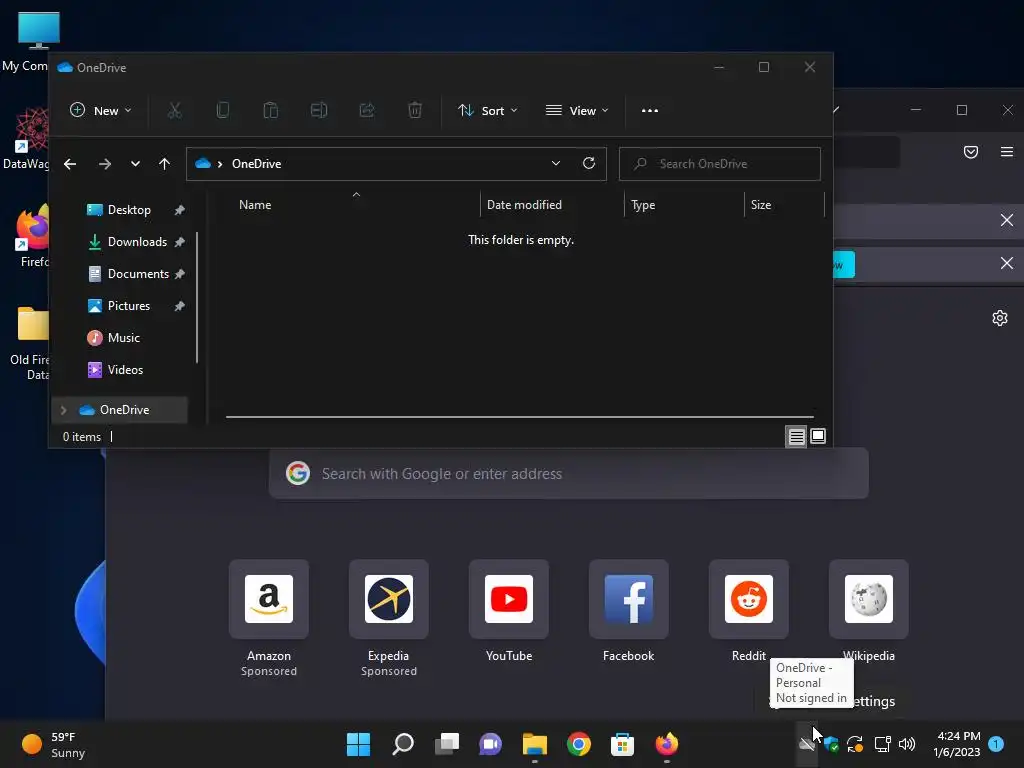Viewport: 1024px width, 768px height.
Task: Click the Rename icon in Explorer toolbar
Action: (x=319, y=110)
